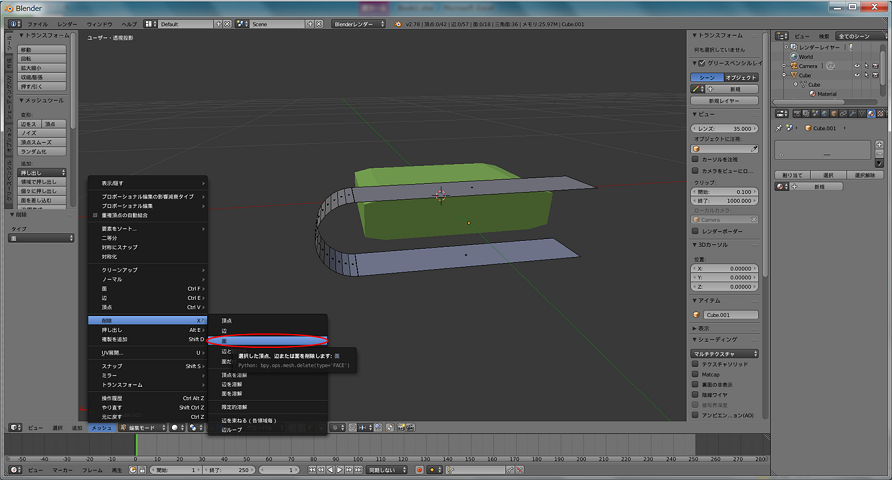Click the 新規レイヤー button
This screenshot has height=480, width=892.
tap(726, 101)
